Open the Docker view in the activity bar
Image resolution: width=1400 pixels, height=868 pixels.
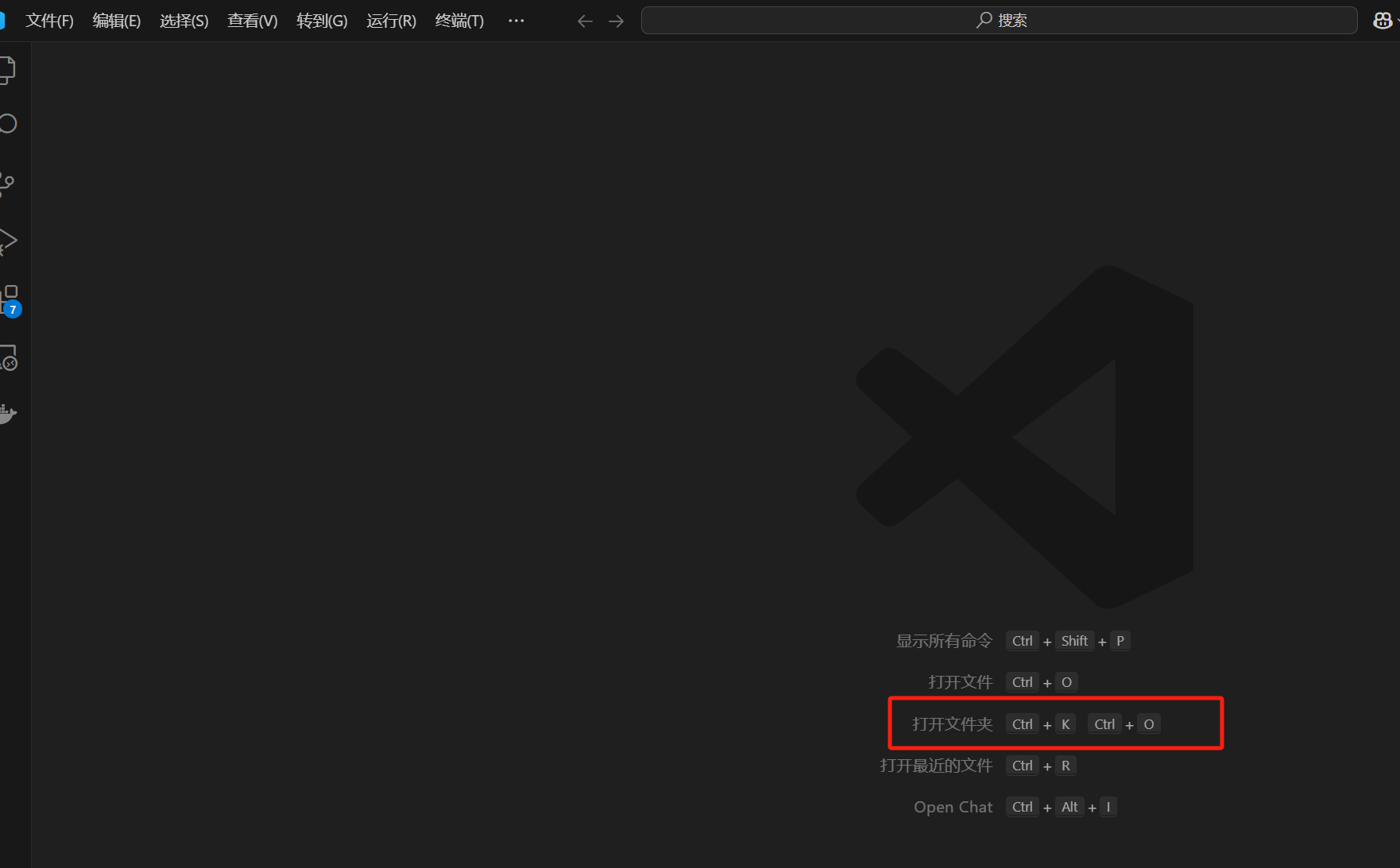point(8,414)
